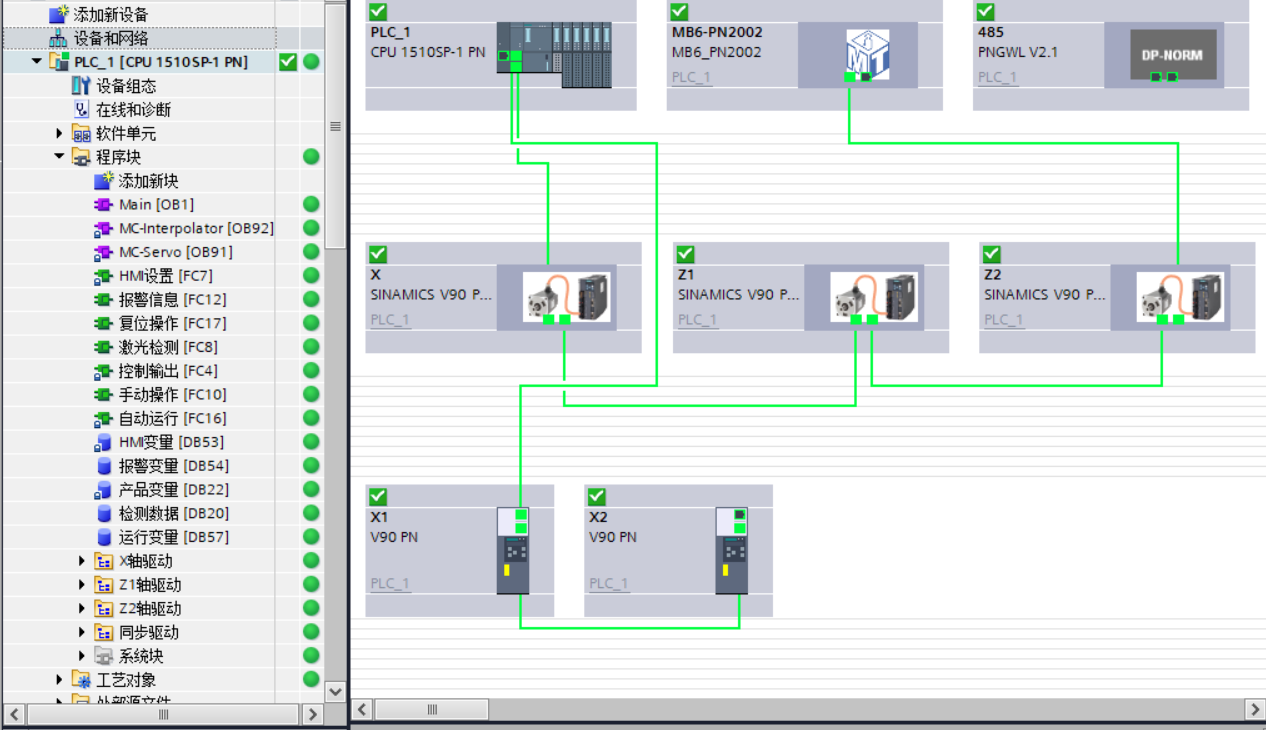Screen dimensions: 1266x730
Task: Open the Main [OB1] block
Action: [156, 205]
